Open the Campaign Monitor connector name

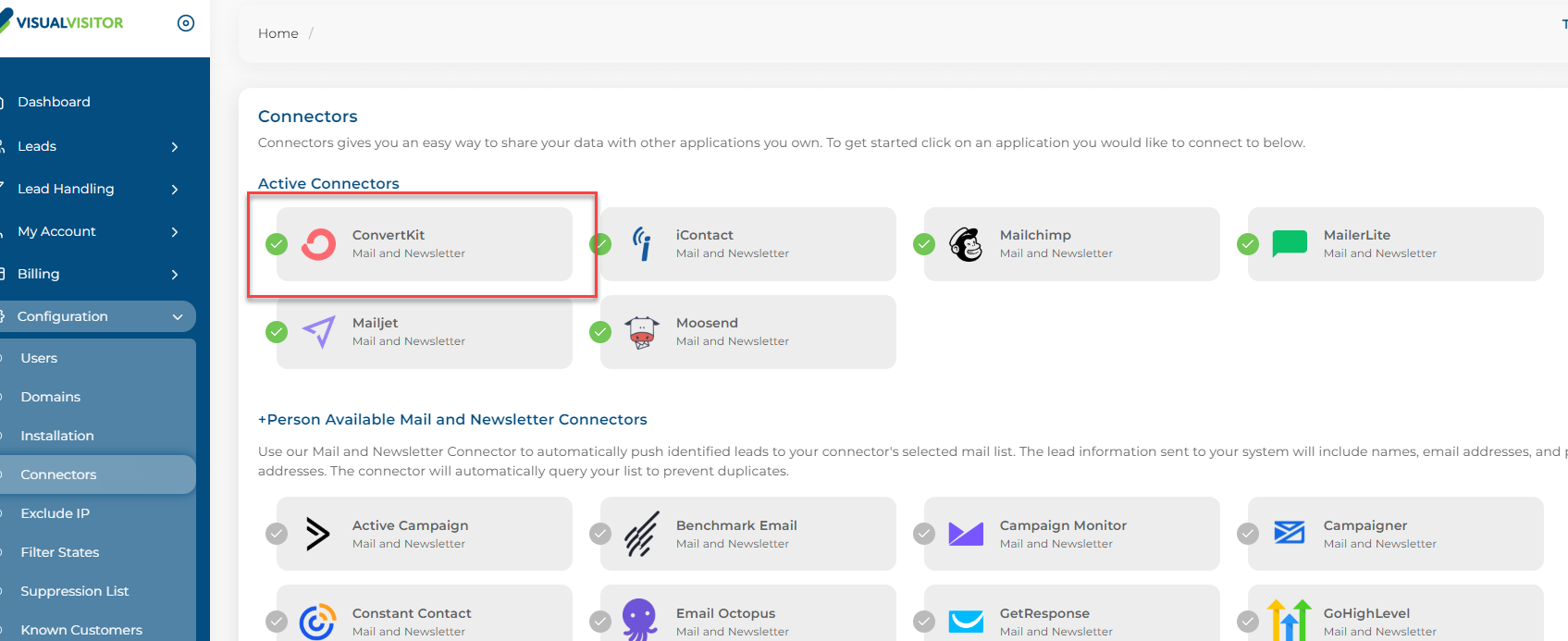pos(1063,525)
